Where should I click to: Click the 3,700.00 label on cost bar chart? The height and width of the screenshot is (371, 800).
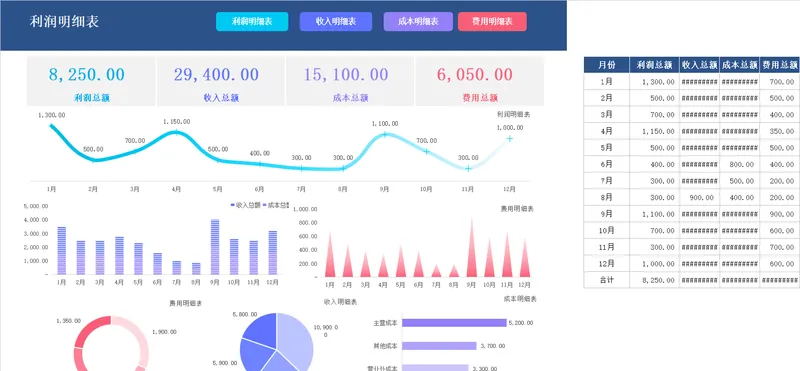coord(493,346)
